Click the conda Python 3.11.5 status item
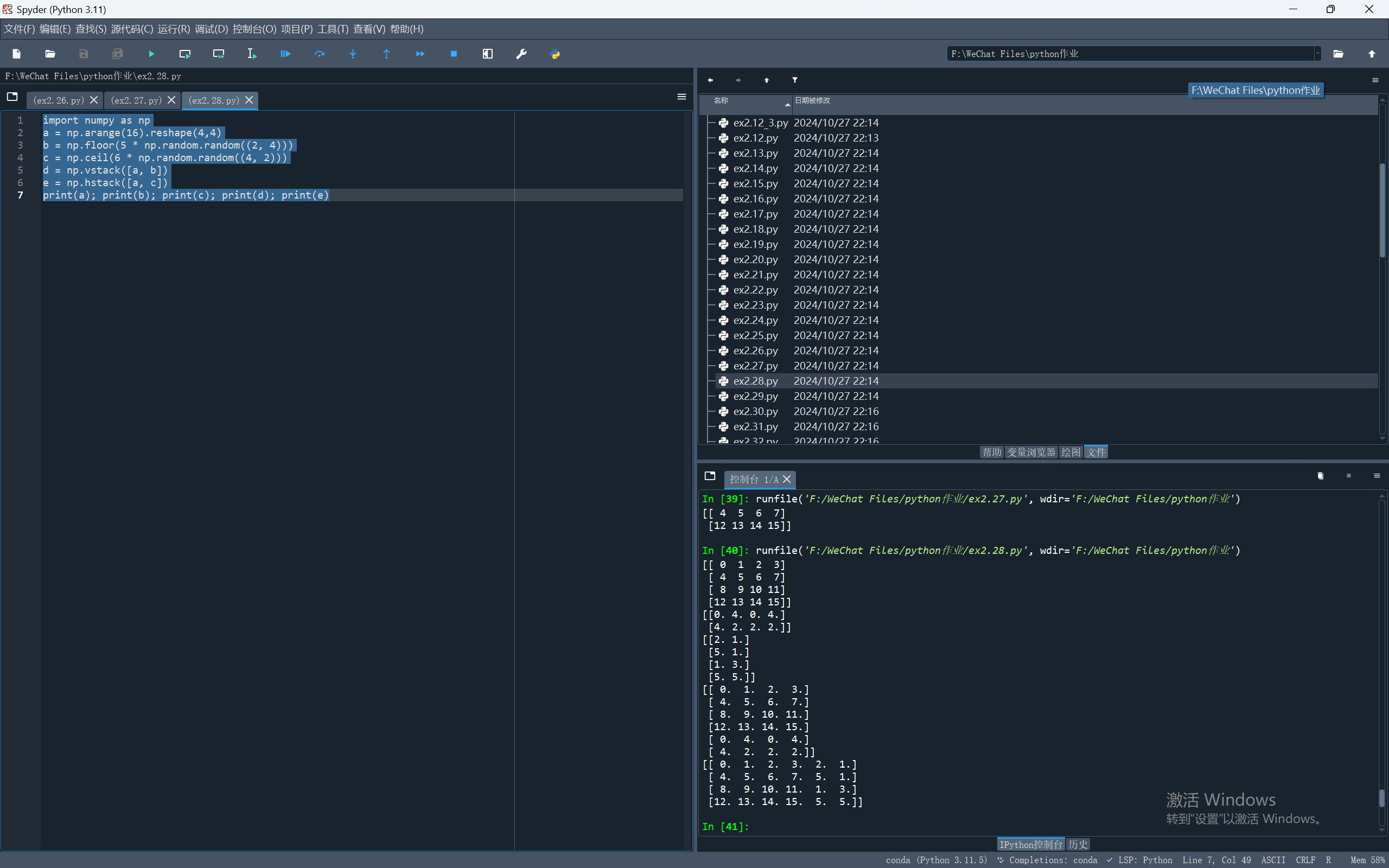 [935, 860]
